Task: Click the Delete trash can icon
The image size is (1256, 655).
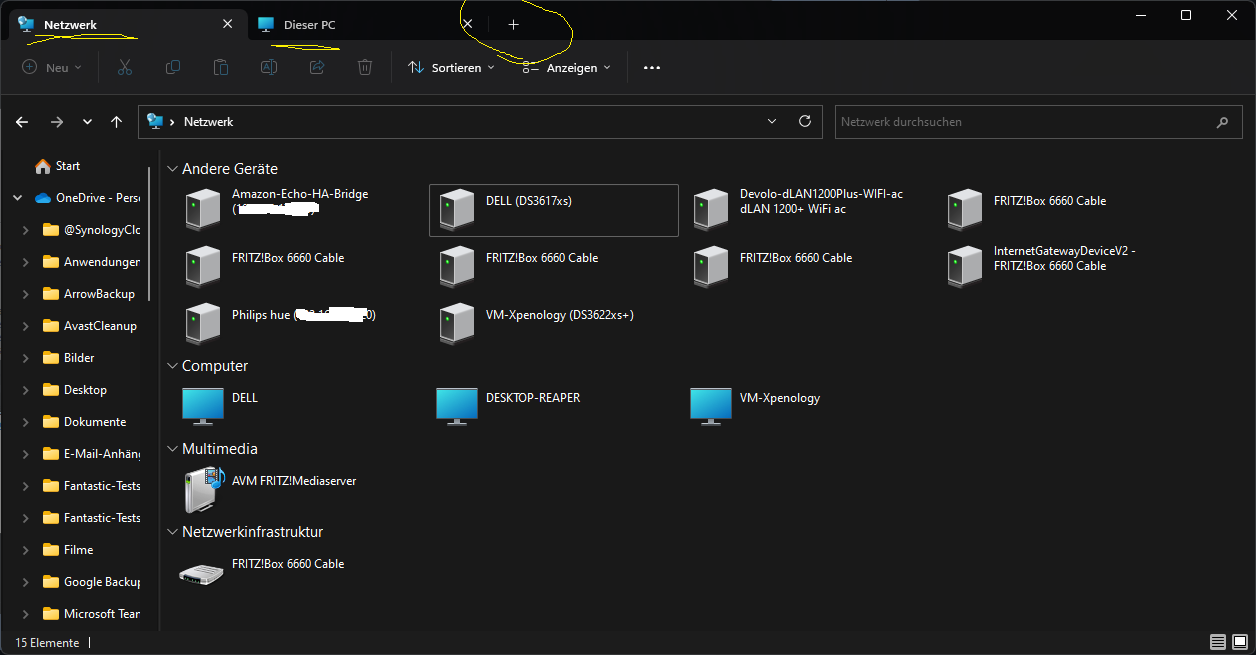Action: [x=365, y=67]
